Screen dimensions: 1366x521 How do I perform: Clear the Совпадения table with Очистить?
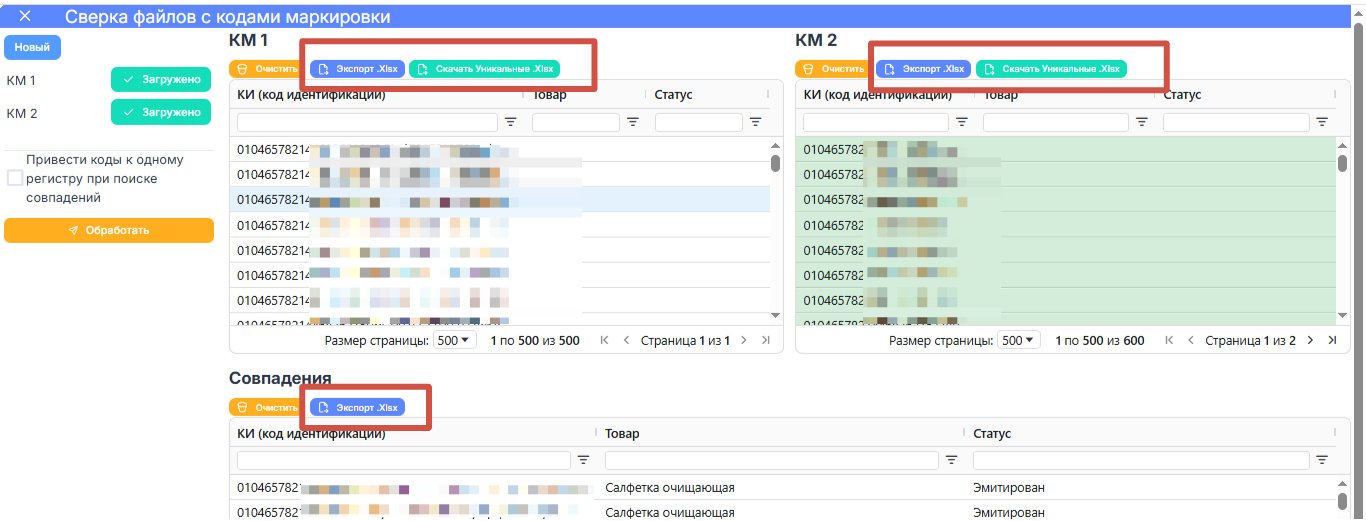267,407
